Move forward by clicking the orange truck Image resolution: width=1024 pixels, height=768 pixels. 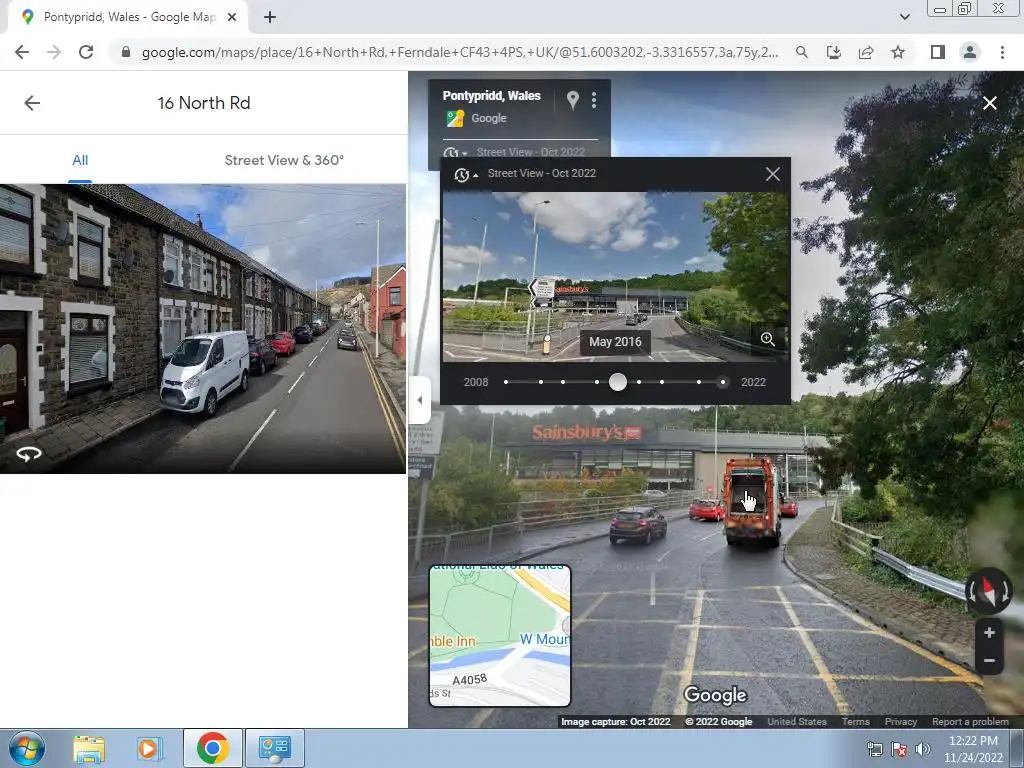tap(751, 502)
